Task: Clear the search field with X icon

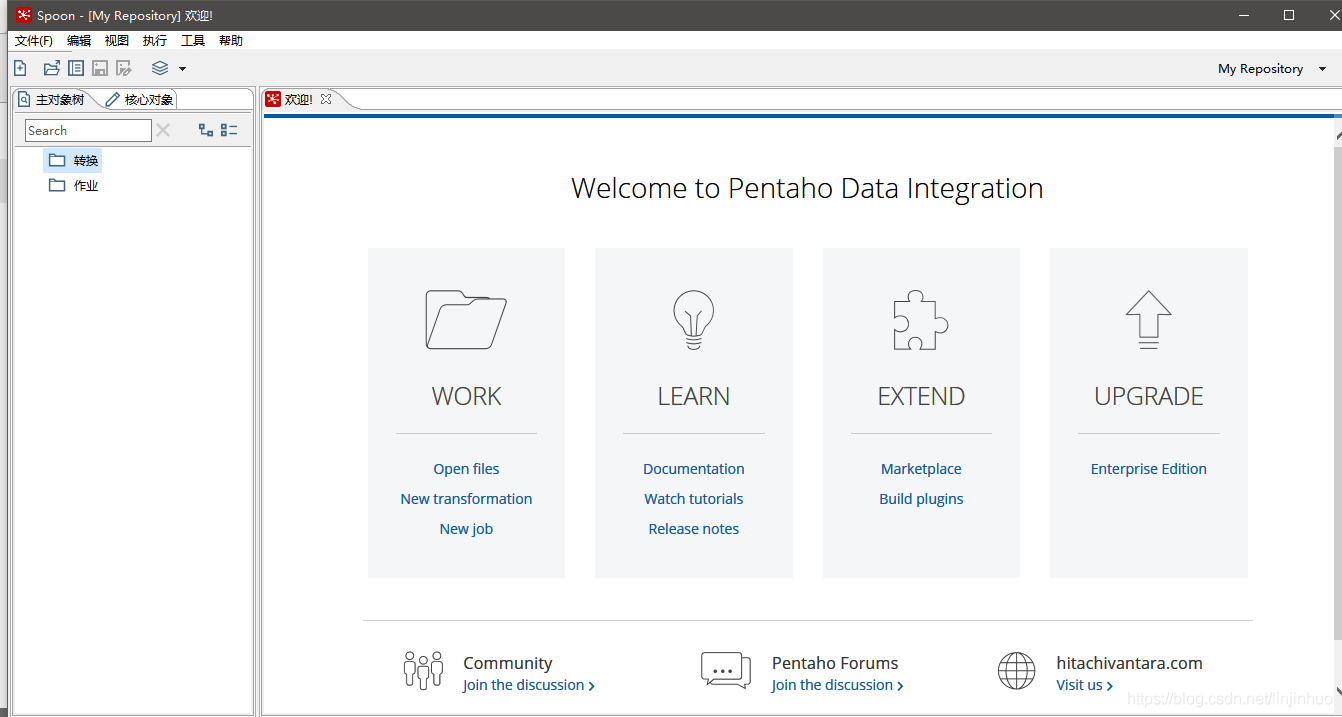Action: (x=163, y=130)
